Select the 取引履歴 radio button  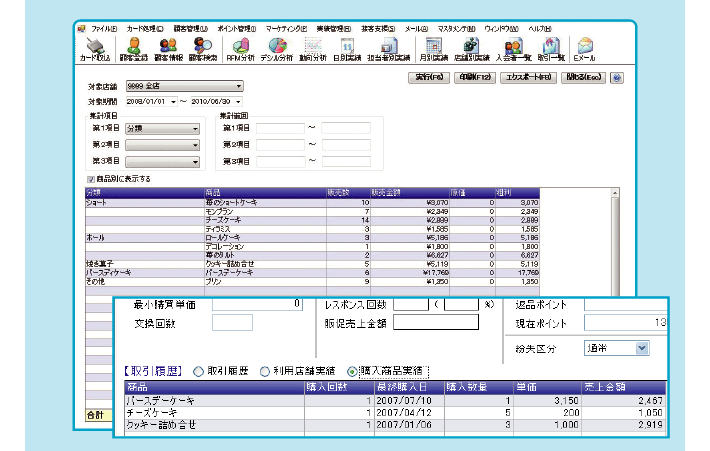[x=198, y=372]
